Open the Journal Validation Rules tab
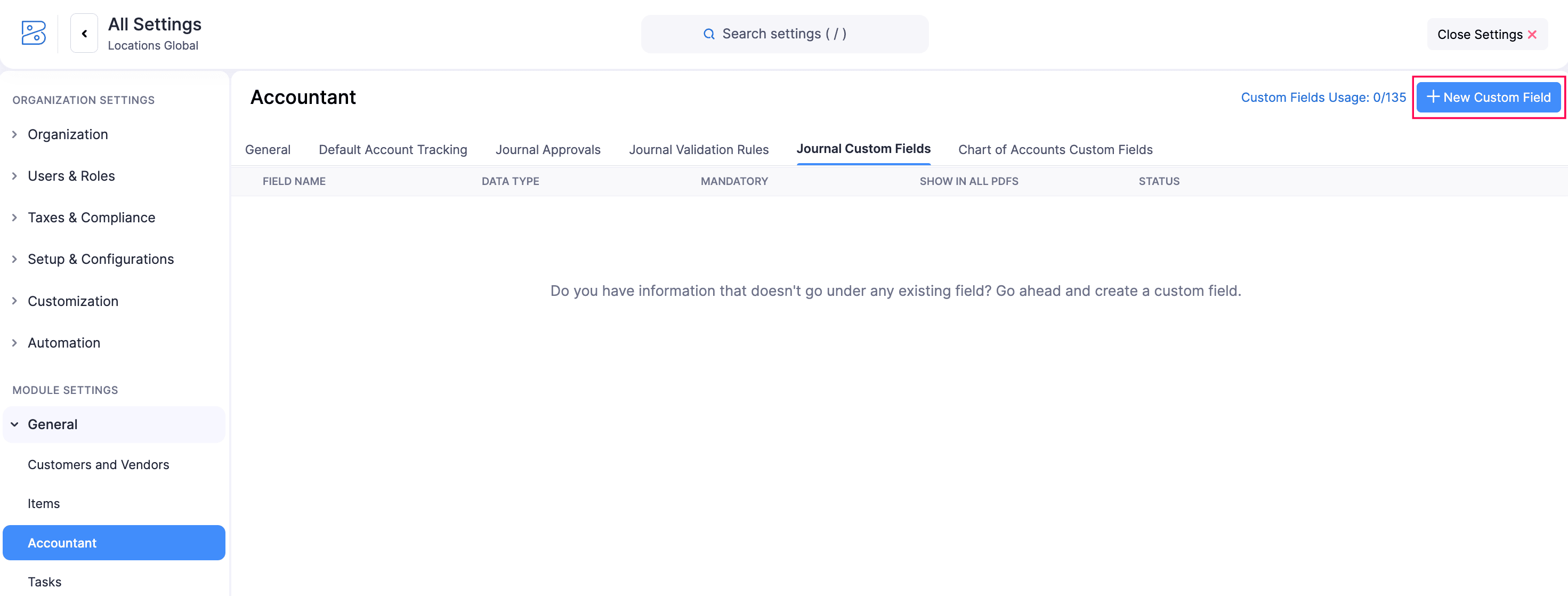 [x=698, y=150]
